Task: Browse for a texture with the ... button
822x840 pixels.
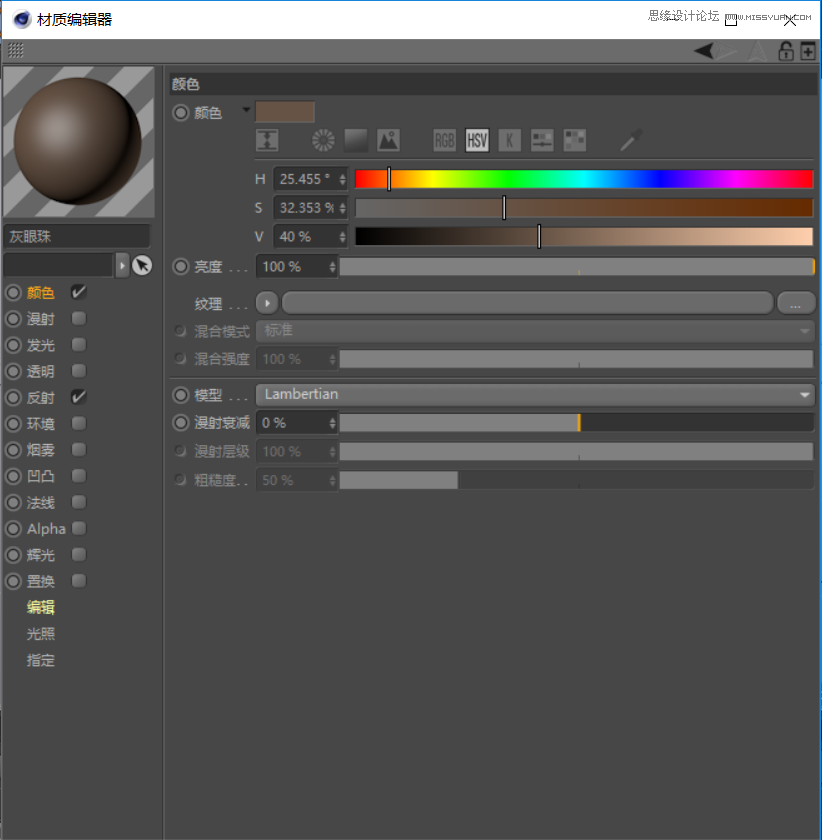Action: (x=796, y=302)
